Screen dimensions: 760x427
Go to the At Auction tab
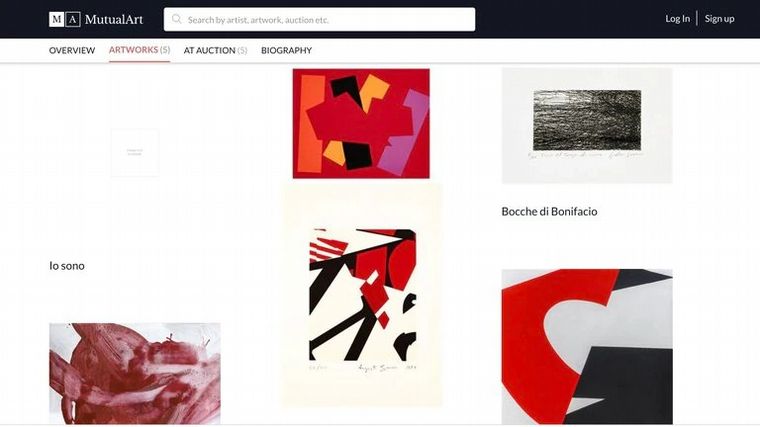click(x=215, y=50)
